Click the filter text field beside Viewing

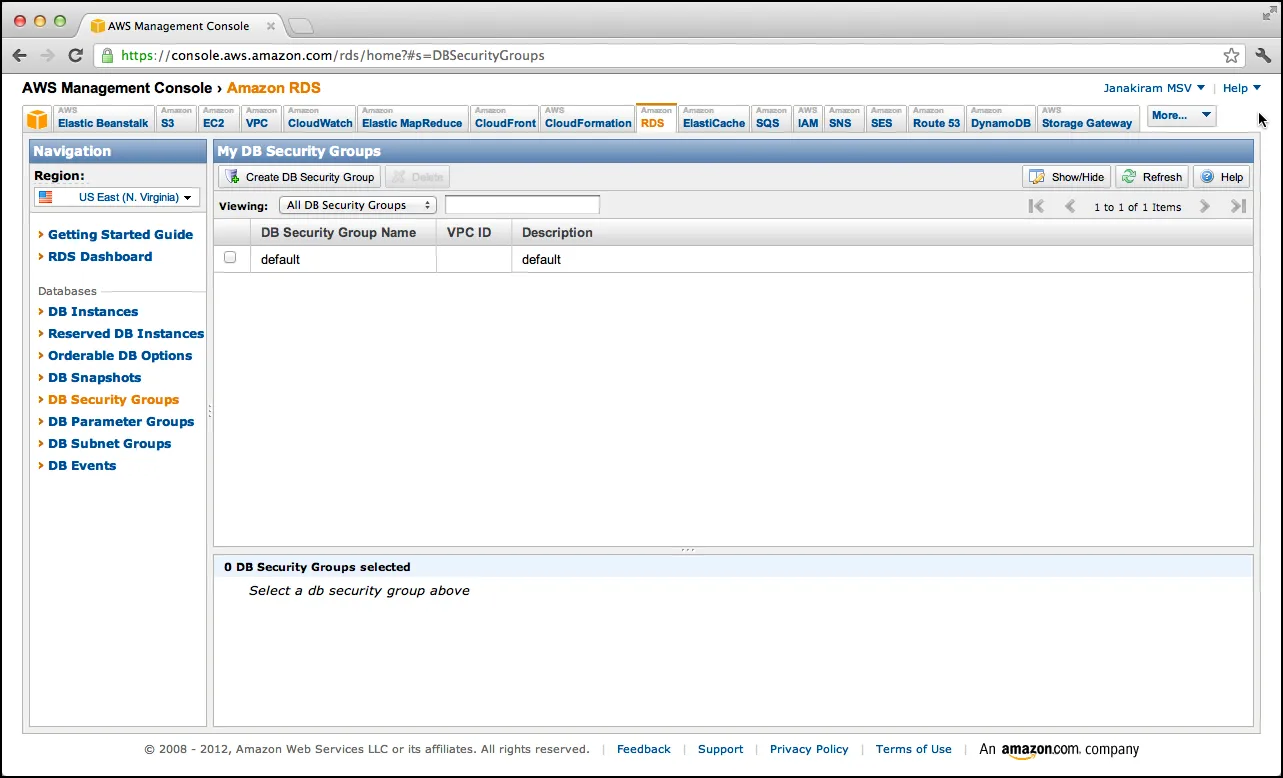pos(522,205)
